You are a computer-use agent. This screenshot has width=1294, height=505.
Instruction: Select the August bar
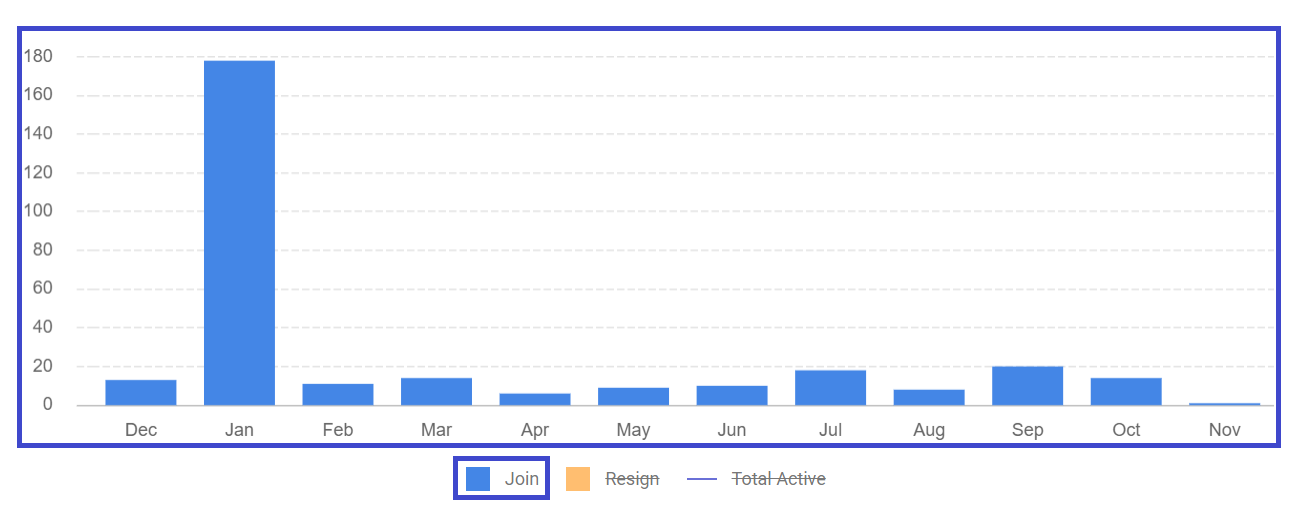[x=929, y=397]
